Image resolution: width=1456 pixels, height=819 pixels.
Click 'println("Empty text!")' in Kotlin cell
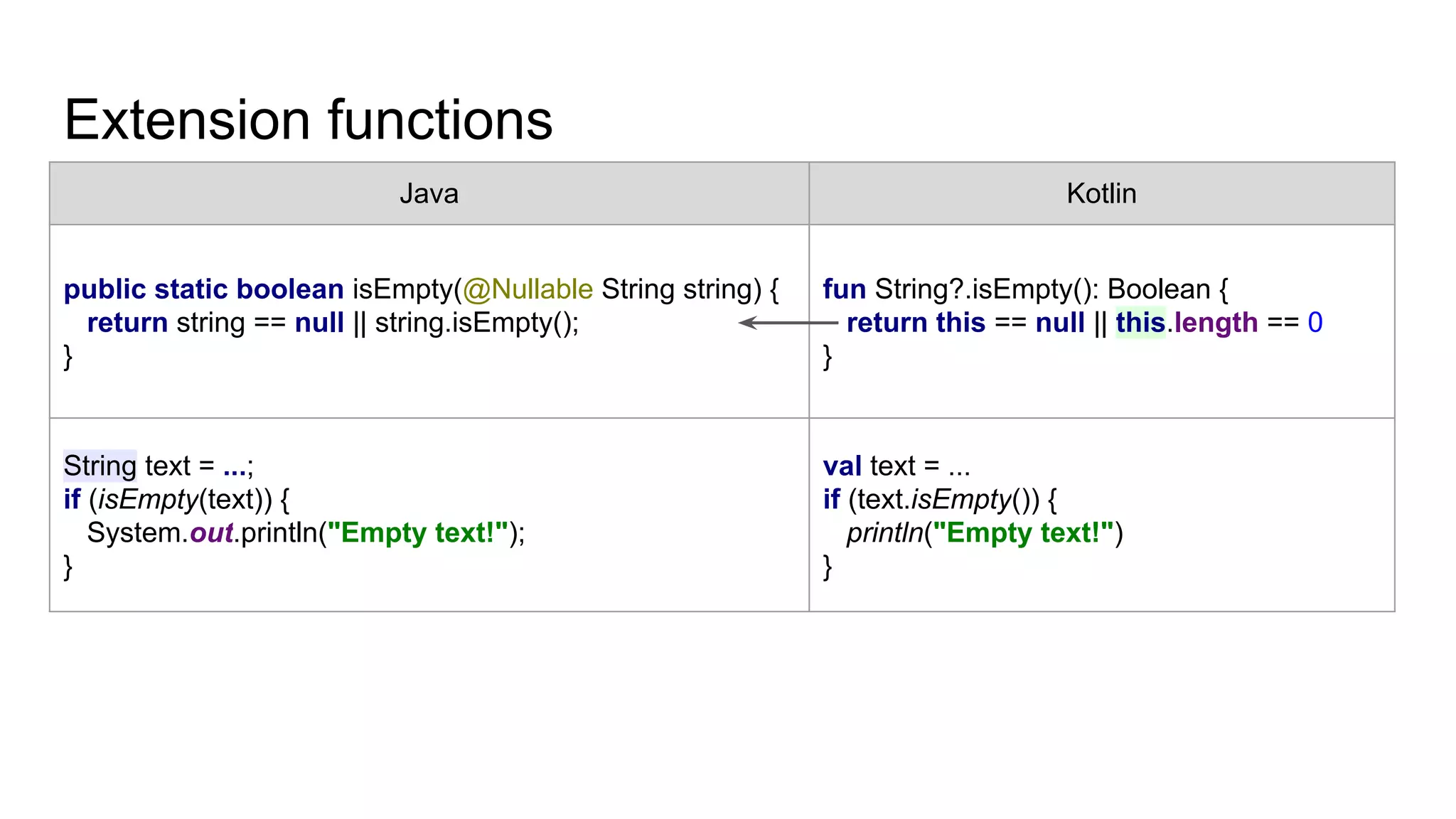tap(985, 532)
